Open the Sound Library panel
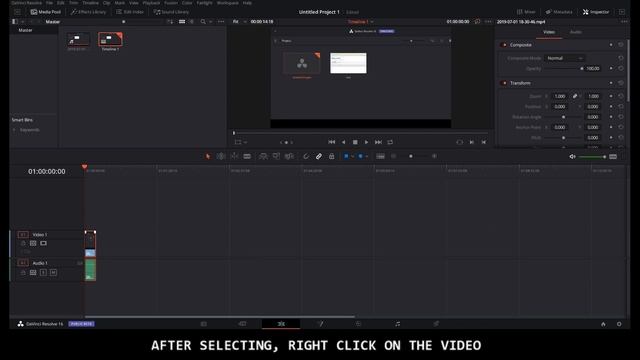The height and width of the screenshot is (360, 640). click(x=171, y=12)
